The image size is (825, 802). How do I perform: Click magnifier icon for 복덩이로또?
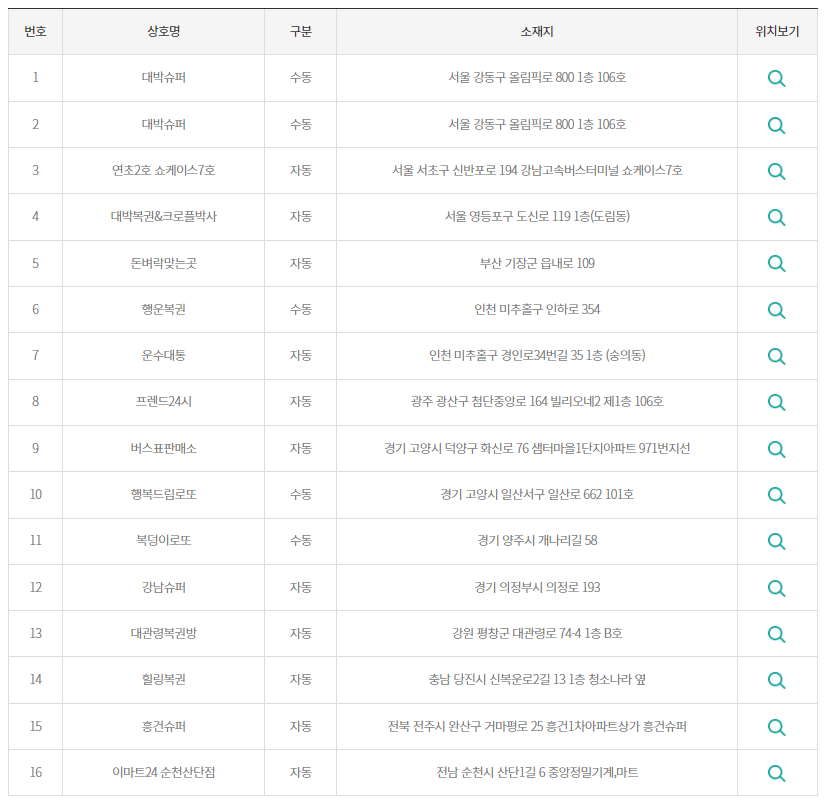tap(776, 541)
